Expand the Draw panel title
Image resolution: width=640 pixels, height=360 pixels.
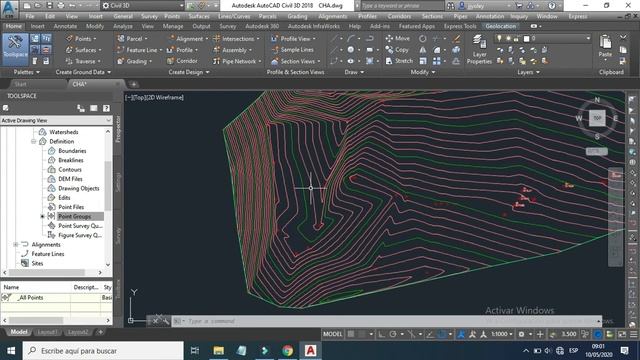(354, 72)
